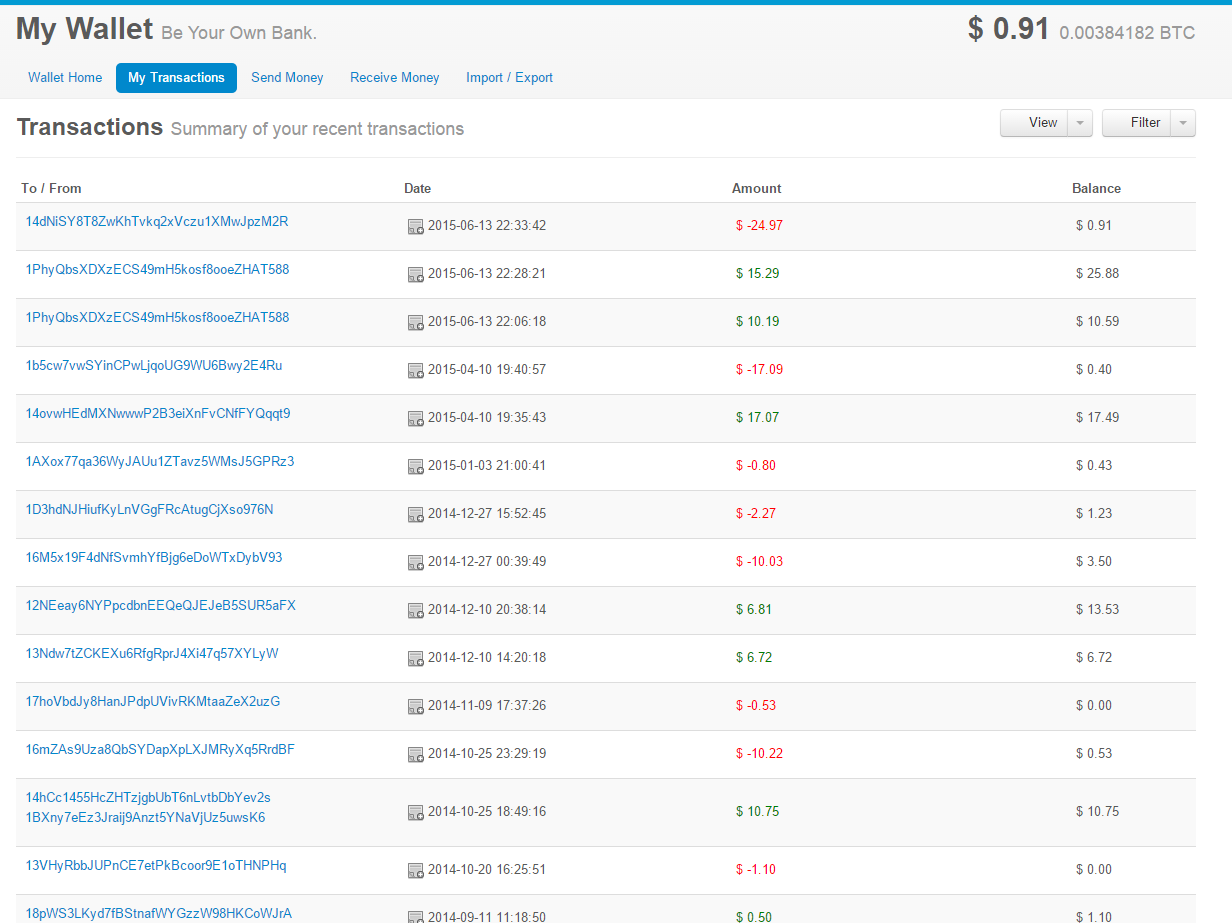Click the transaction icon beside 2014-11-09 17:37:26
Image resolution: width=1232 pixels, height=923 pixels.
(415, 707)
